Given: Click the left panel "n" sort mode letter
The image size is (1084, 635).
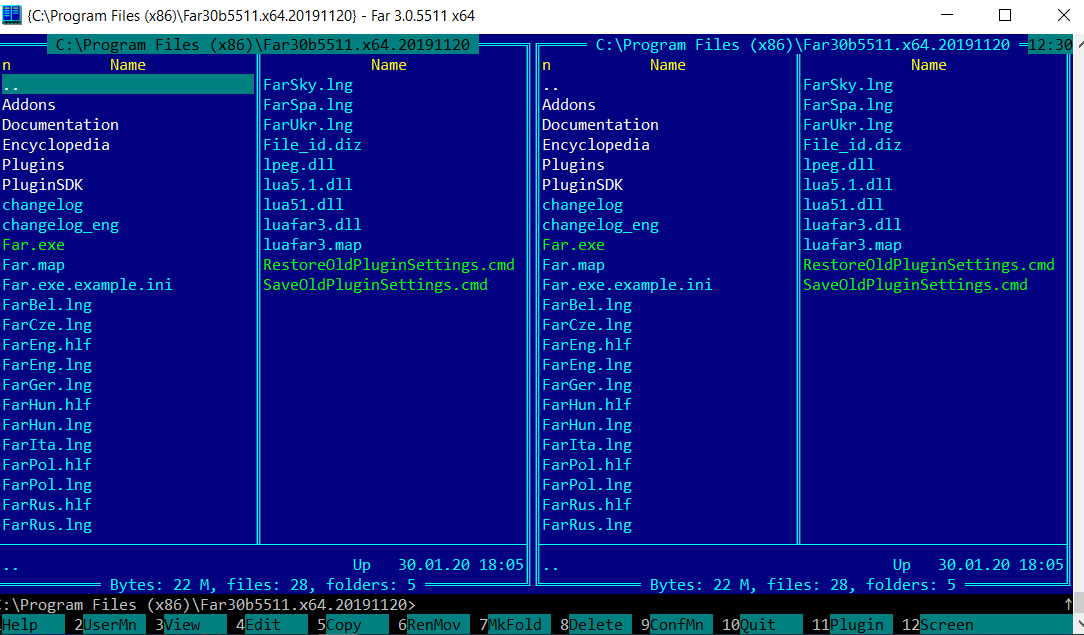Looking at the screenshot, I should [6, 66].
